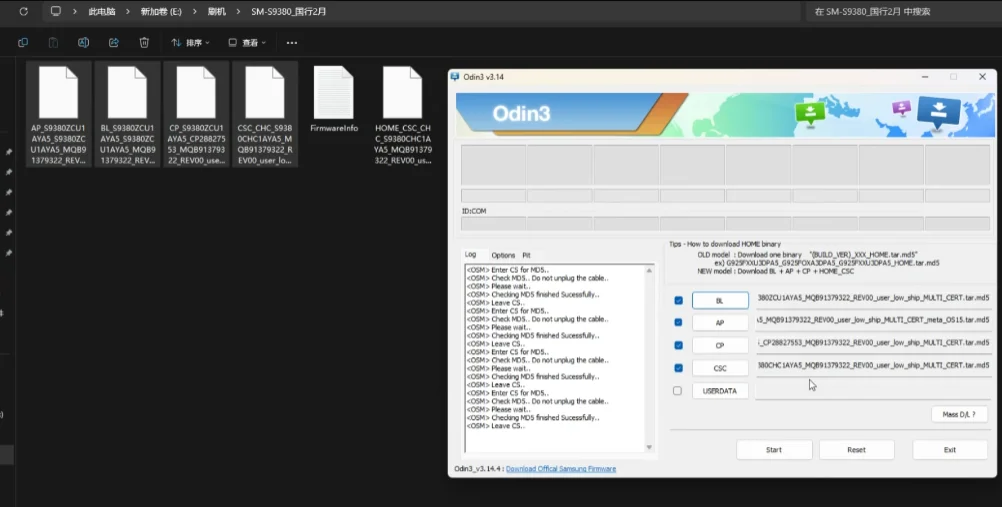Uncheck the CP checkbox in Odin

click(x=679, y=345)
